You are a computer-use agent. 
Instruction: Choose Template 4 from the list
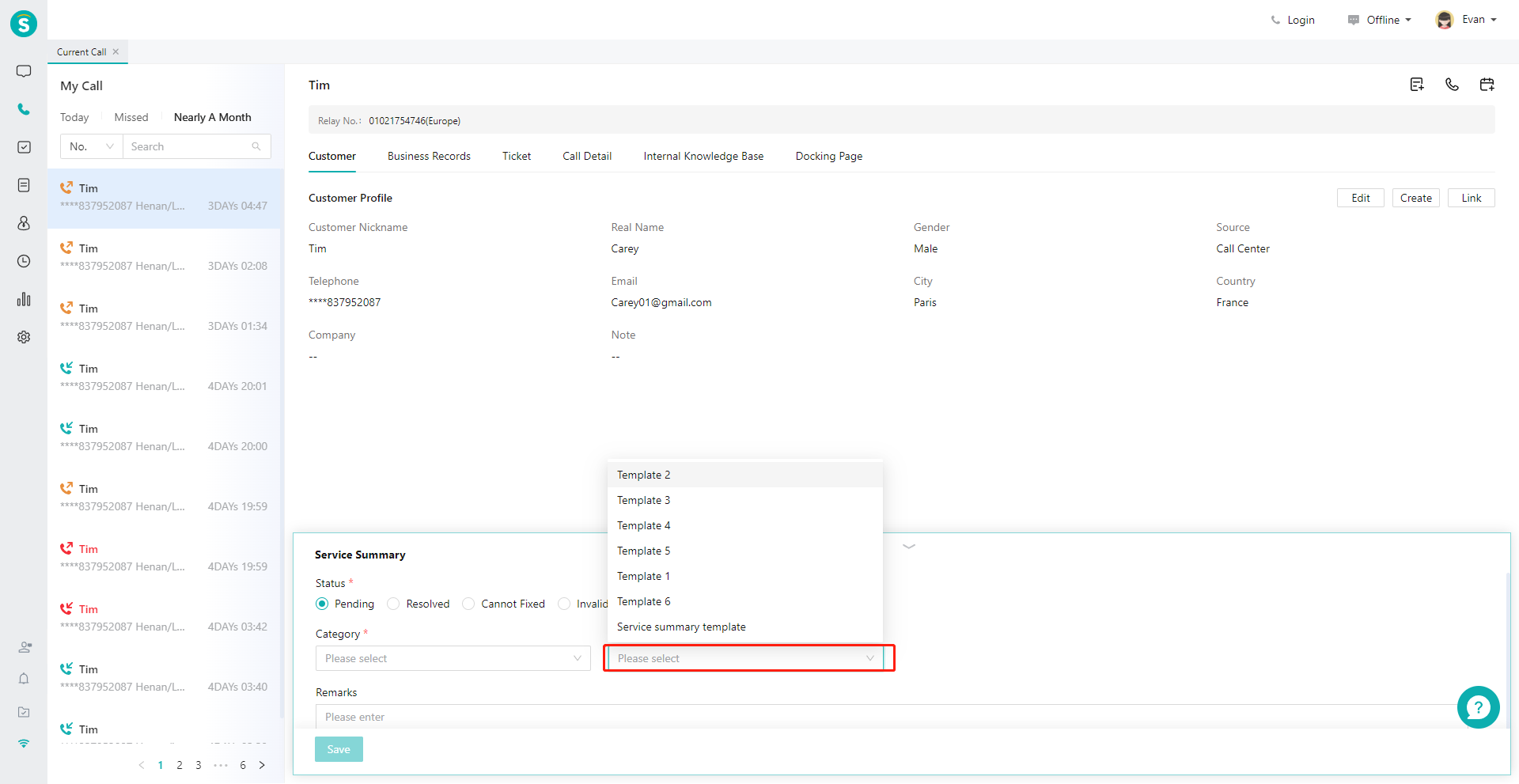click(745, 525)
